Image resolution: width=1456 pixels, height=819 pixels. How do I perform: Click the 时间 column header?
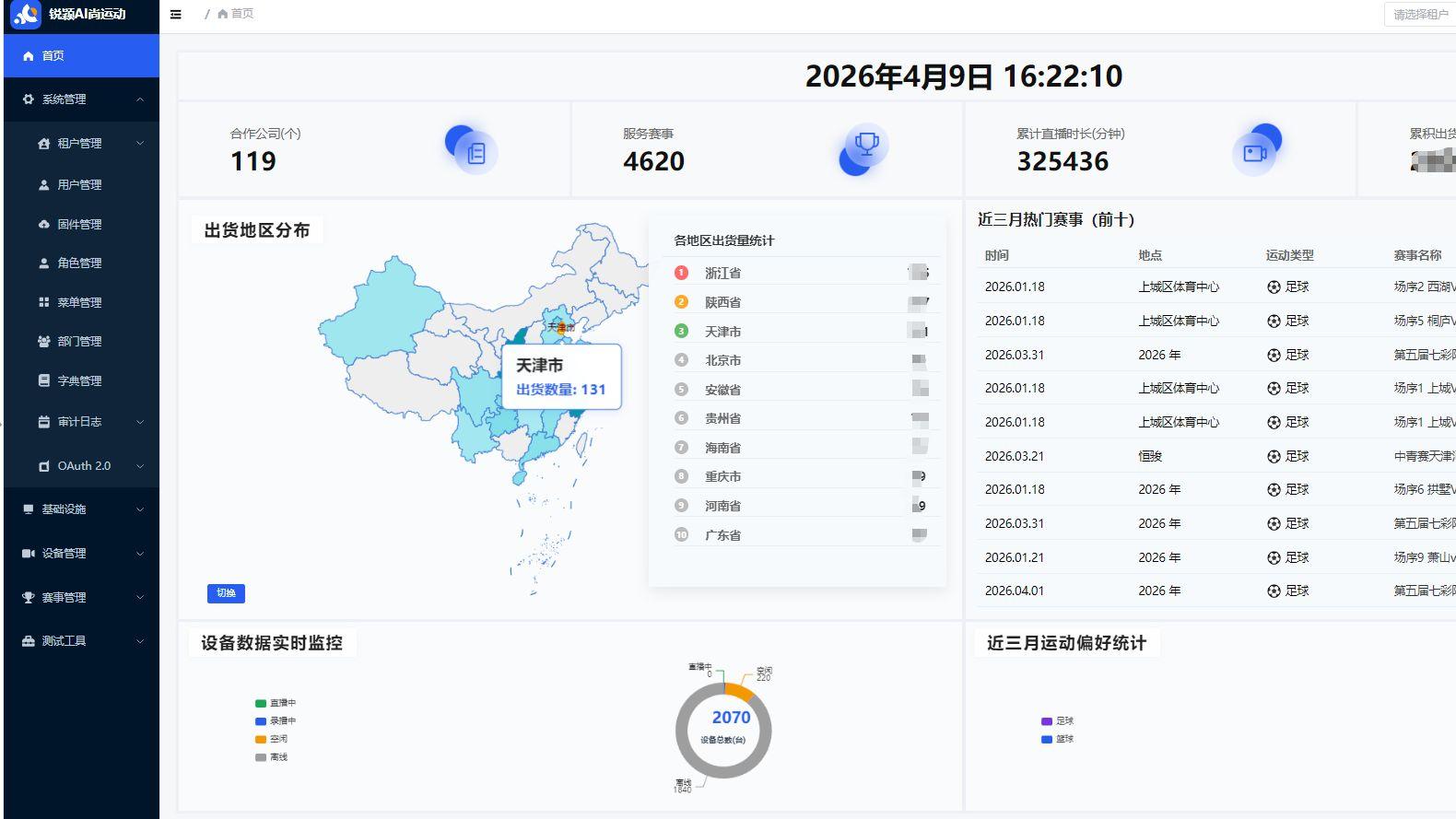pos(997,255)
